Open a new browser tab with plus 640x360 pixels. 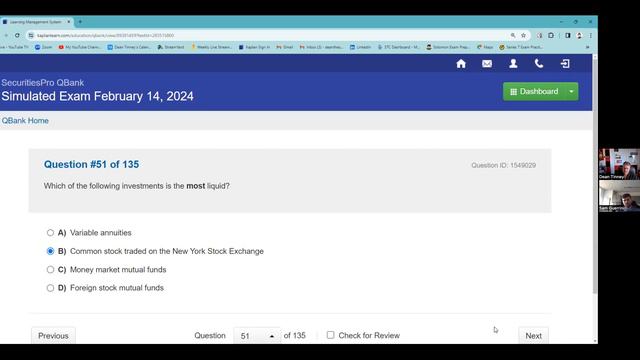click(x=80, y=22)
